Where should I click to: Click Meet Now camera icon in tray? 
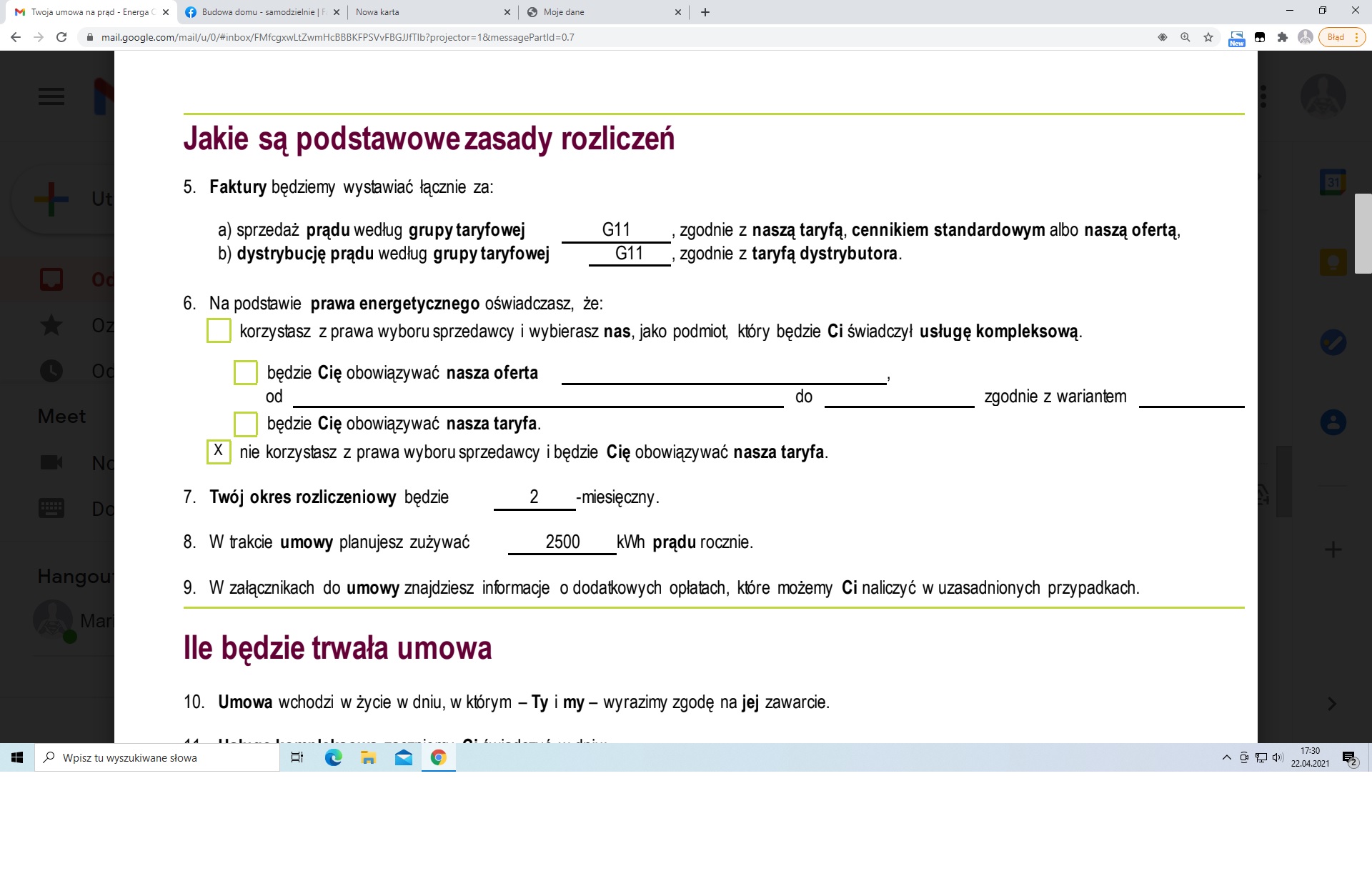point(1244,757)
